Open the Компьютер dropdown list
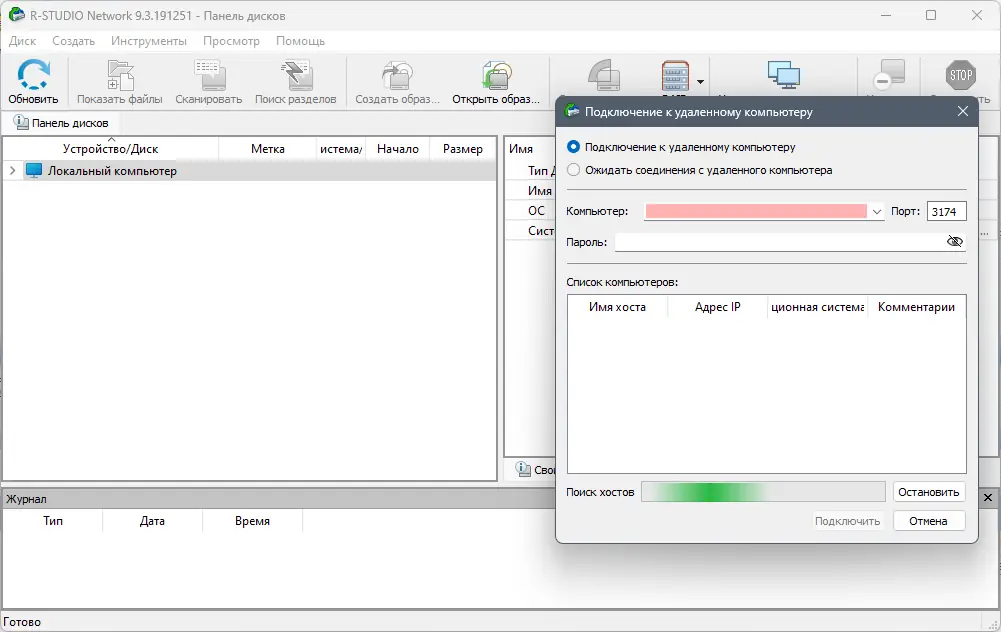Viewport: 1001px width, 632px height. (877, 211)
